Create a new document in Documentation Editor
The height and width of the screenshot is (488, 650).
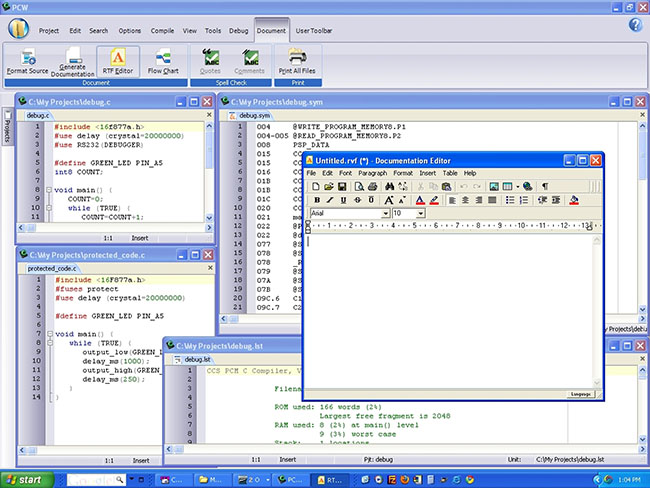315,187
